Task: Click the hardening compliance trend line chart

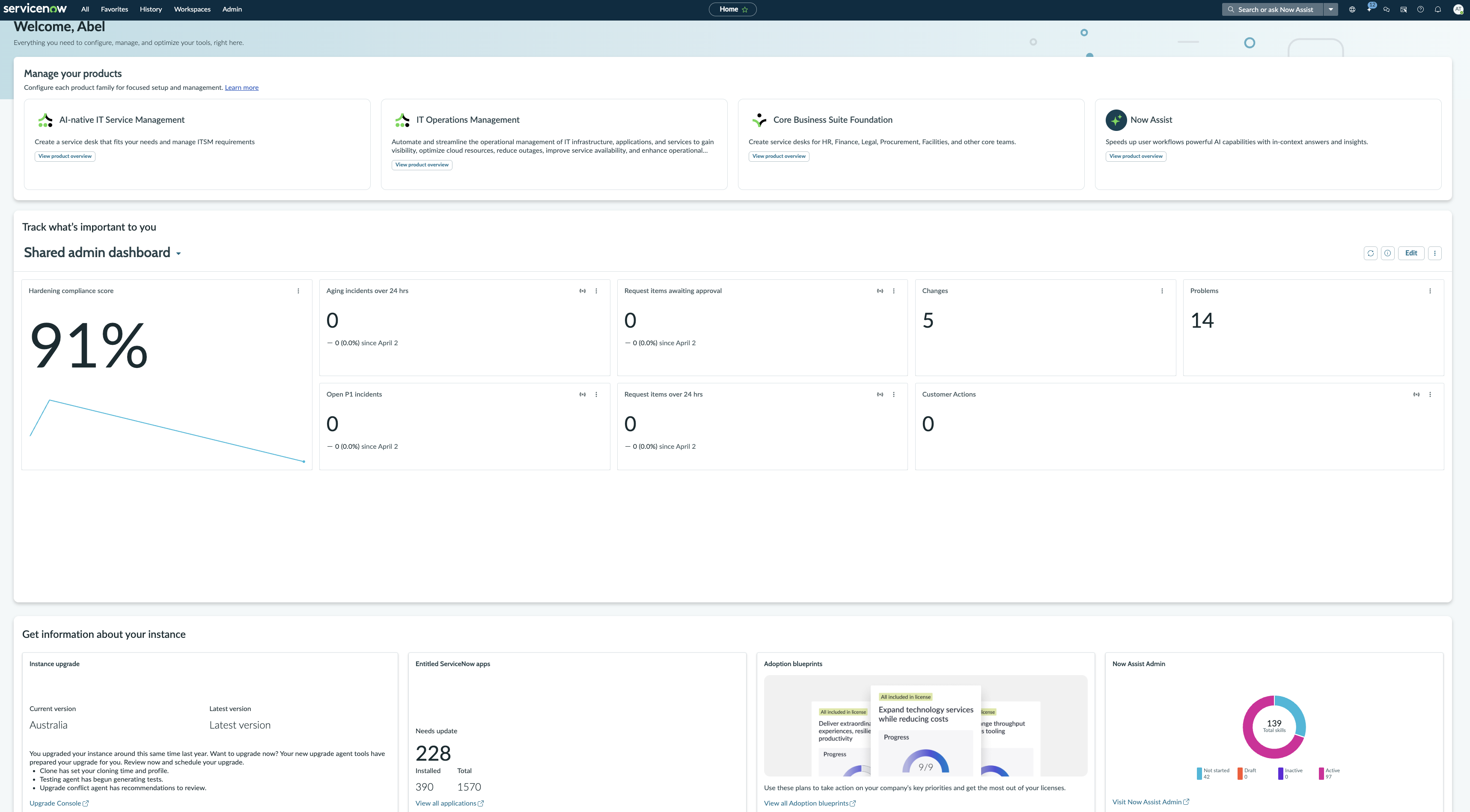Action: pyautogui.click(x=167, y=431)
